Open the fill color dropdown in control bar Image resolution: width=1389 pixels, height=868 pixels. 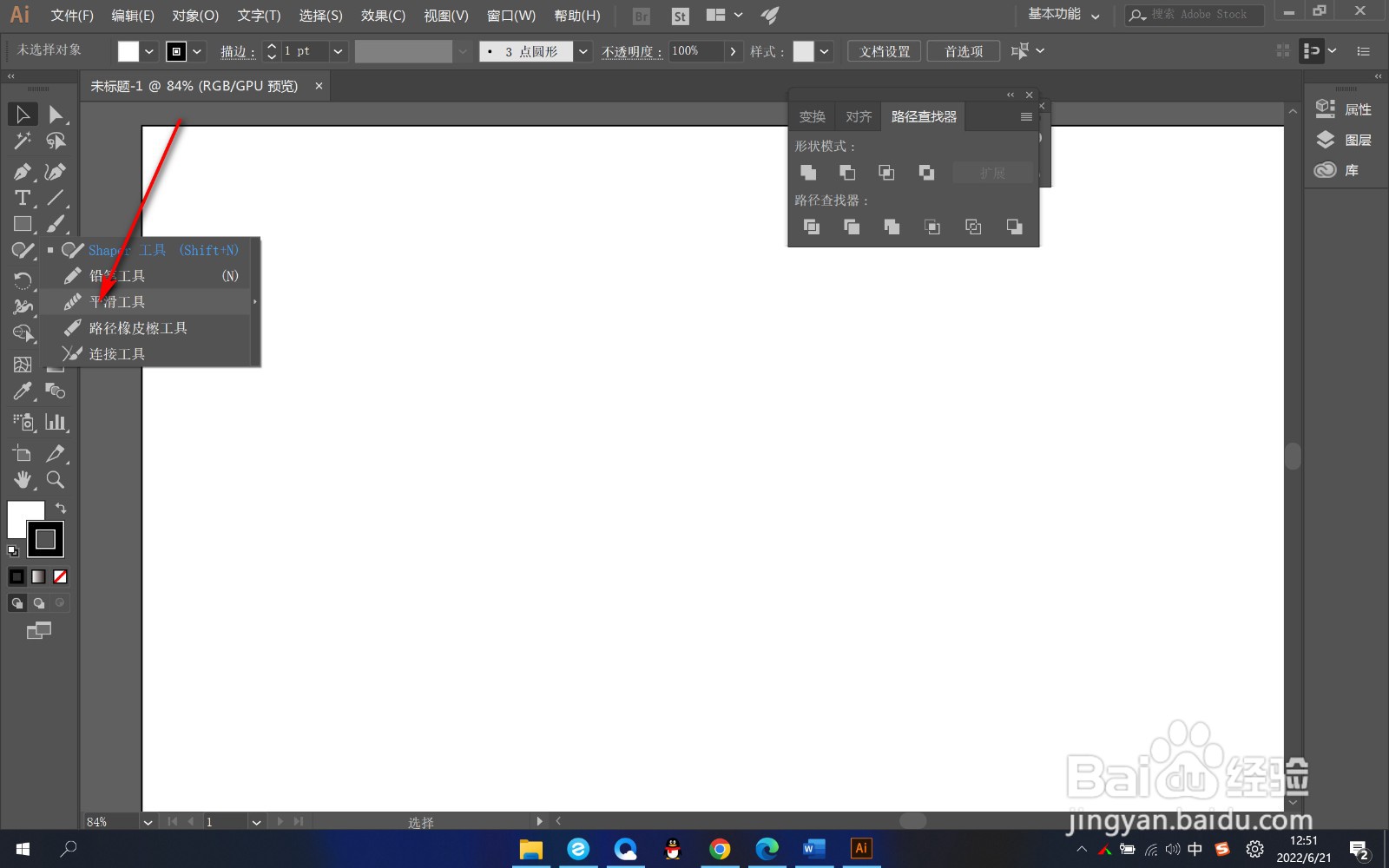(x=148, y=51)
